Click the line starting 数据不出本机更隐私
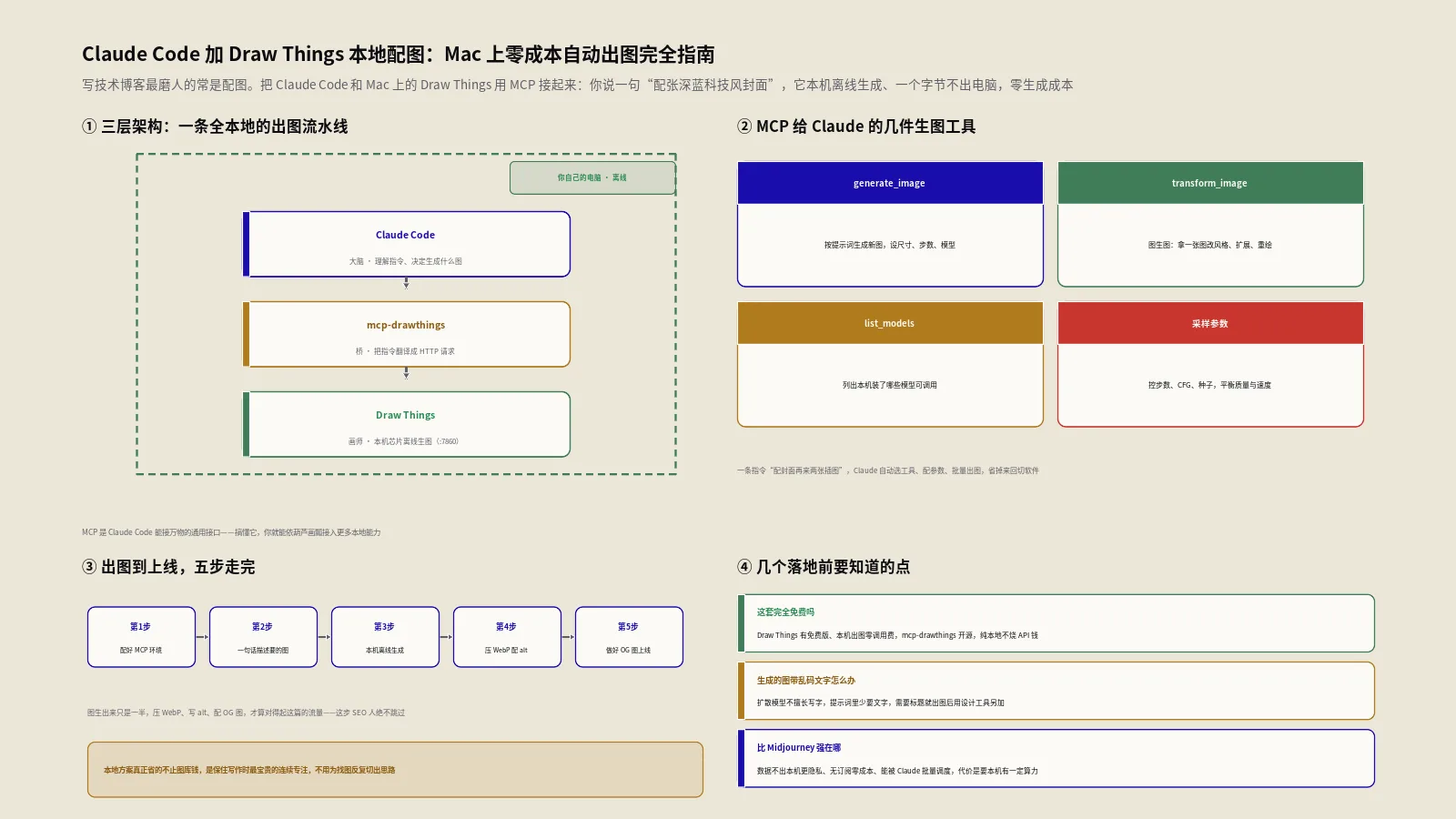This screenshot has width=1456, height=819. [x=897, y=771]
